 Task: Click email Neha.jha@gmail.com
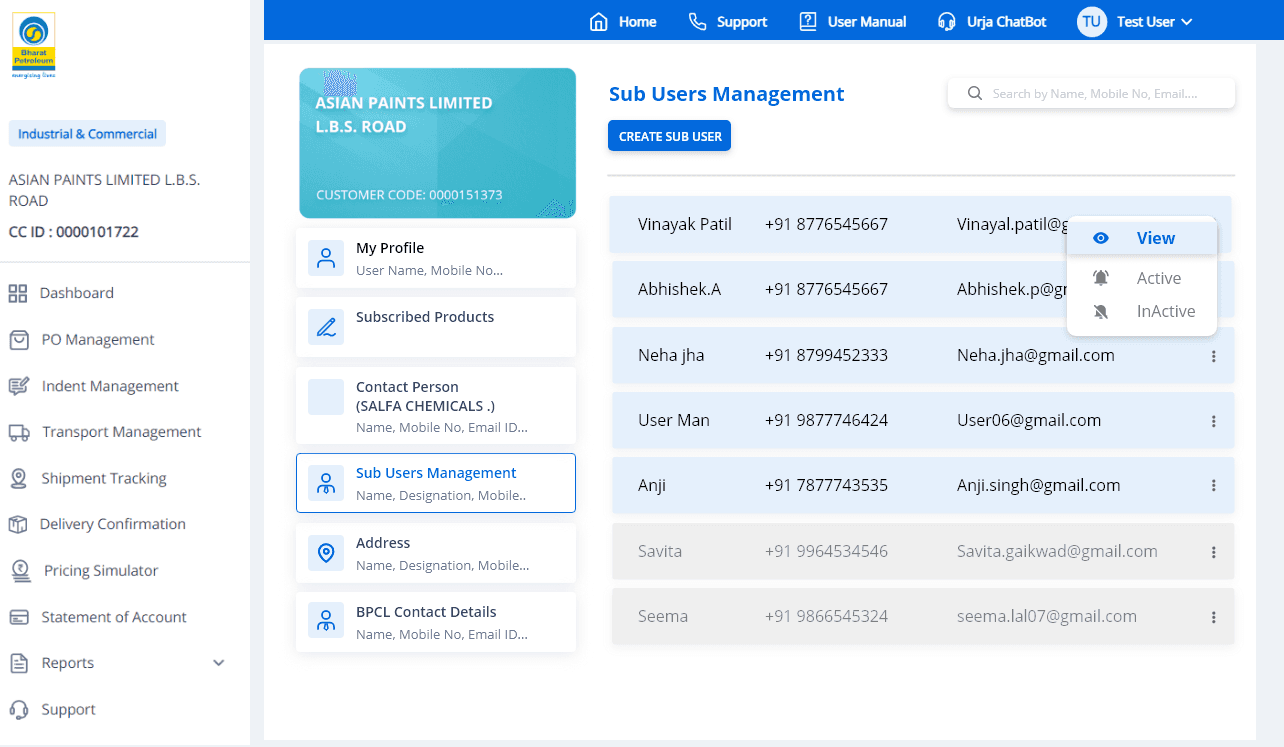(x=1035, y=355)
